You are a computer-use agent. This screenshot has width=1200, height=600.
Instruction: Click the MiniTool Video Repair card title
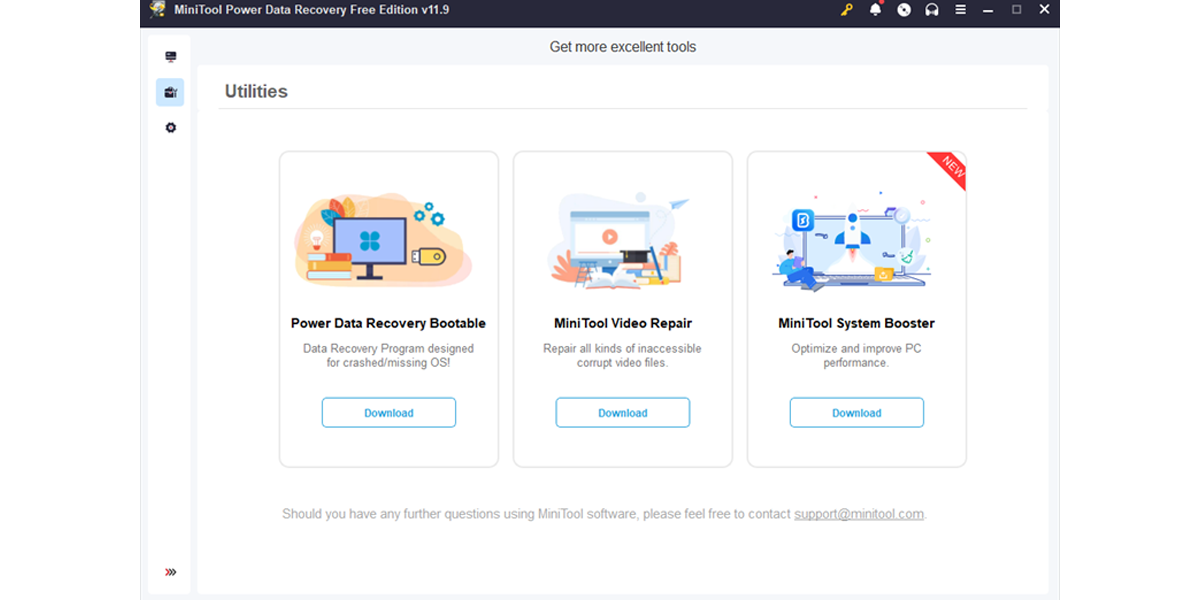click(x=622, y=323)
